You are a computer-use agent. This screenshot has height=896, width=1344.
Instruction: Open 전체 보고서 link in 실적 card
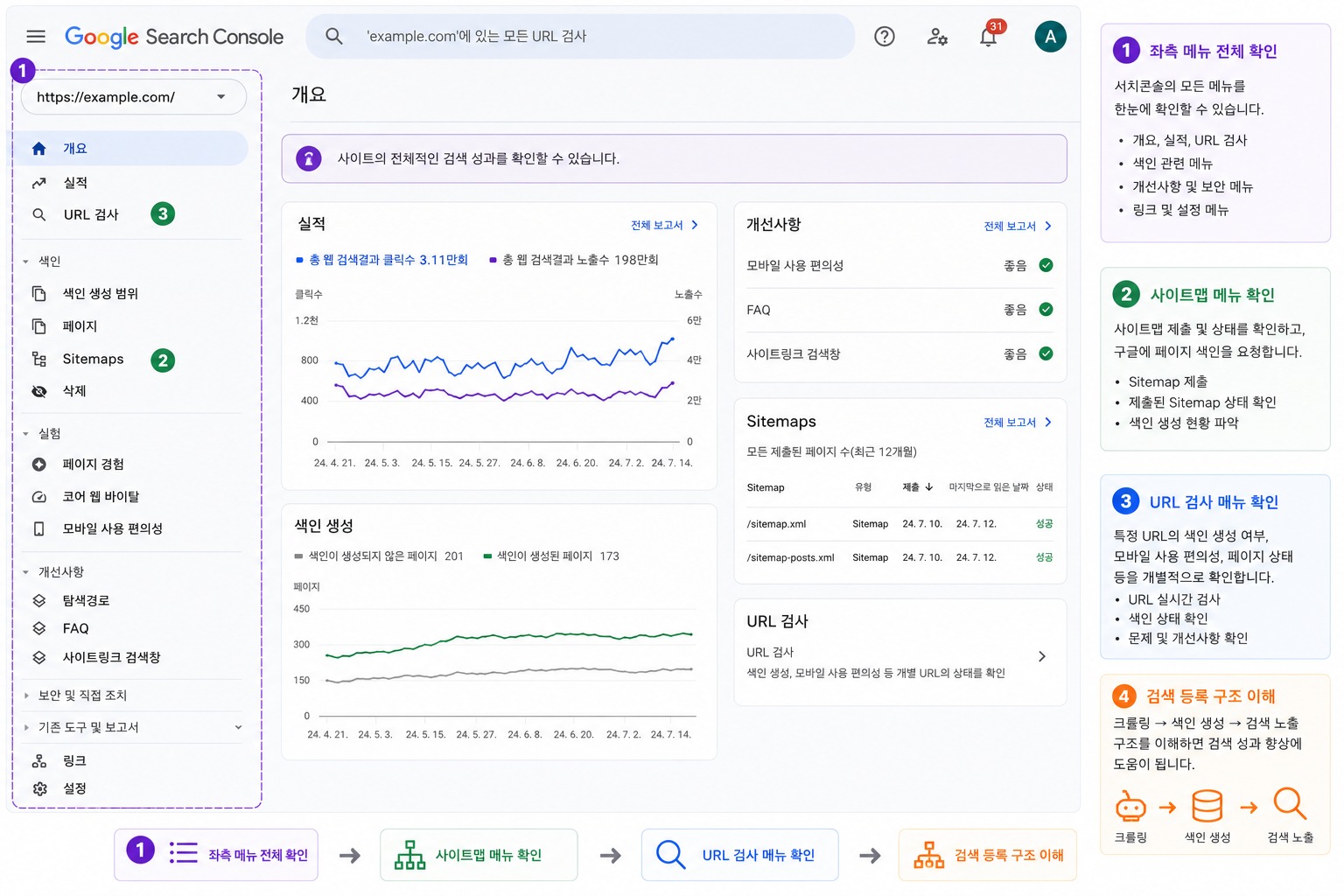pos(664,225)
